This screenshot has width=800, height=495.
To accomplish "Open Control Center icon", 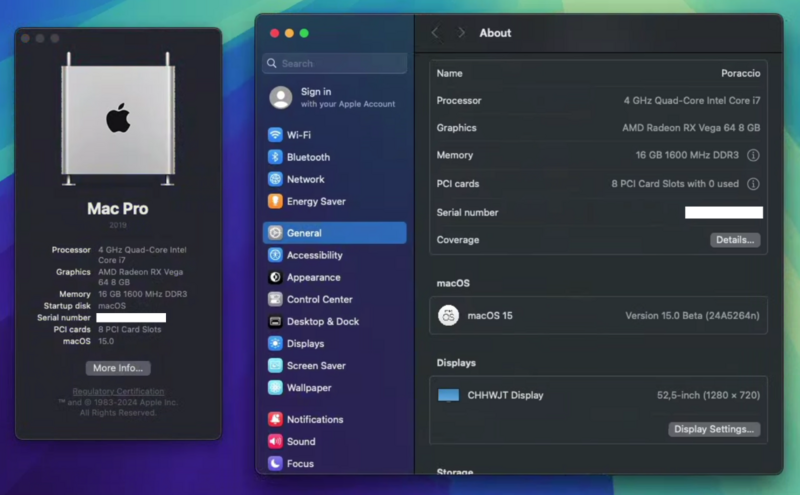I will coord(275,299).
